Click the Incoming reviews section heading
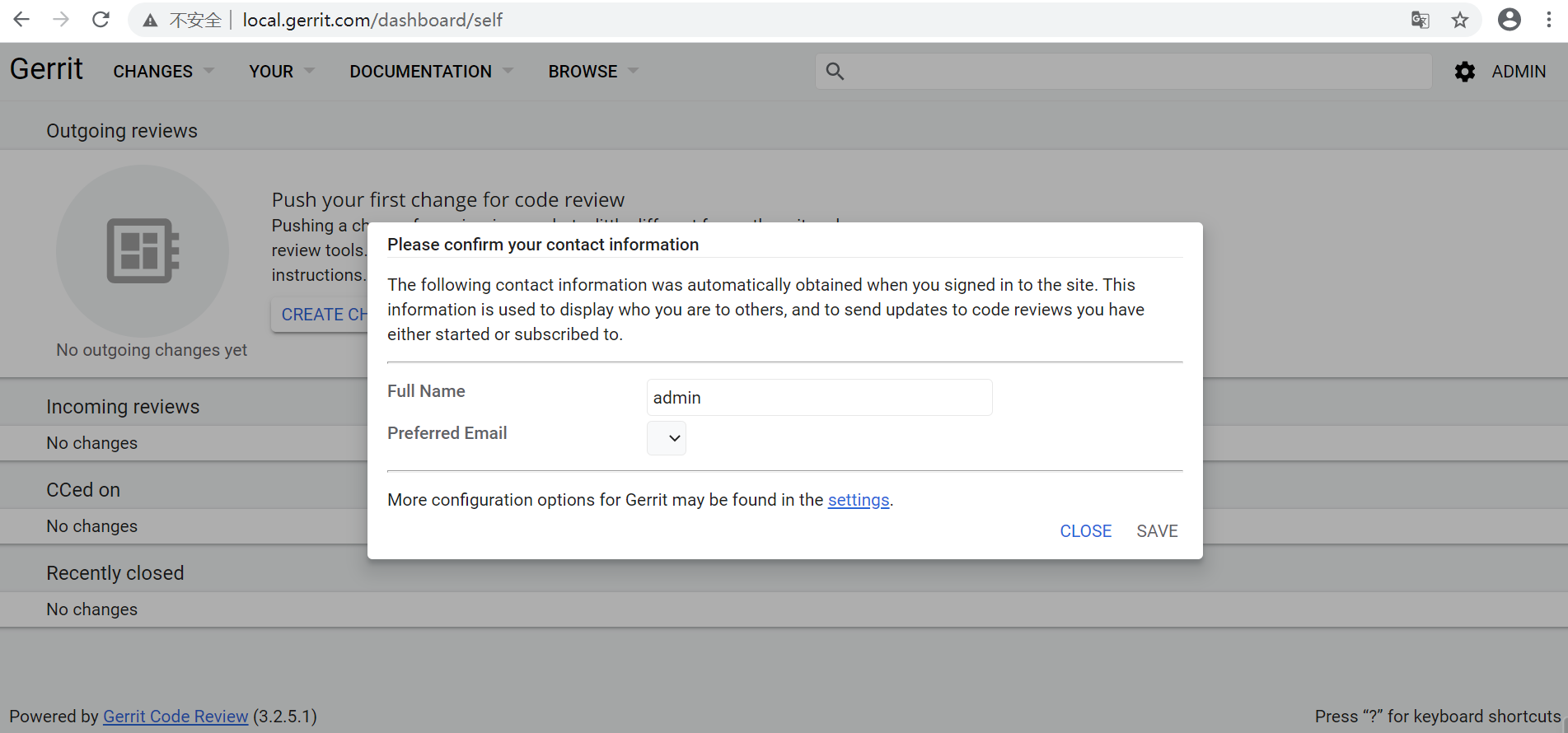This screenshot has height=733, width=1568. pyautogui.click(x=123, y=407)
